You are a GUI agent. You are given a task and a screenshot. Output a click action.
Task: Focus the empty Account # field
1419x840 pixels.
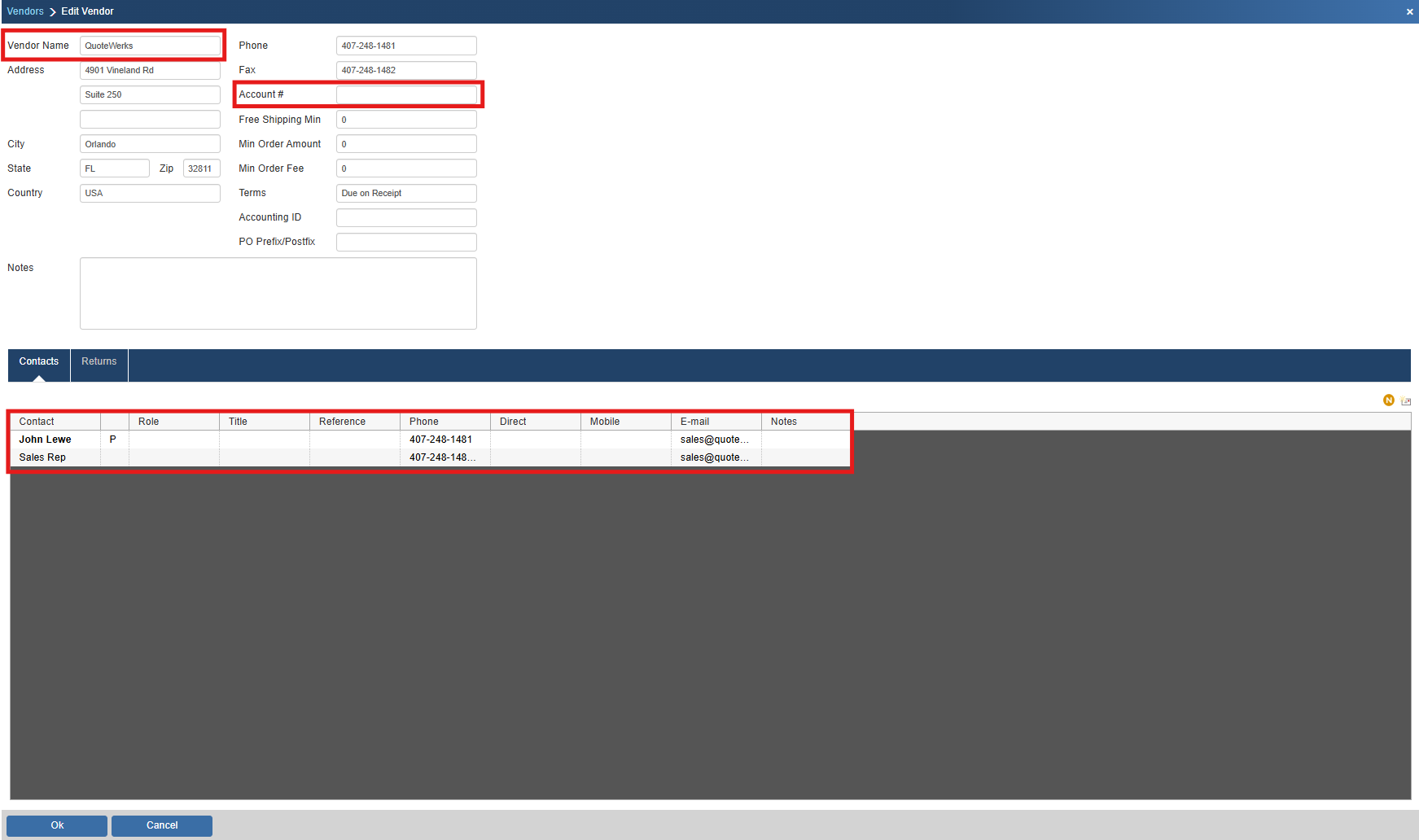[x=405, y=94]
